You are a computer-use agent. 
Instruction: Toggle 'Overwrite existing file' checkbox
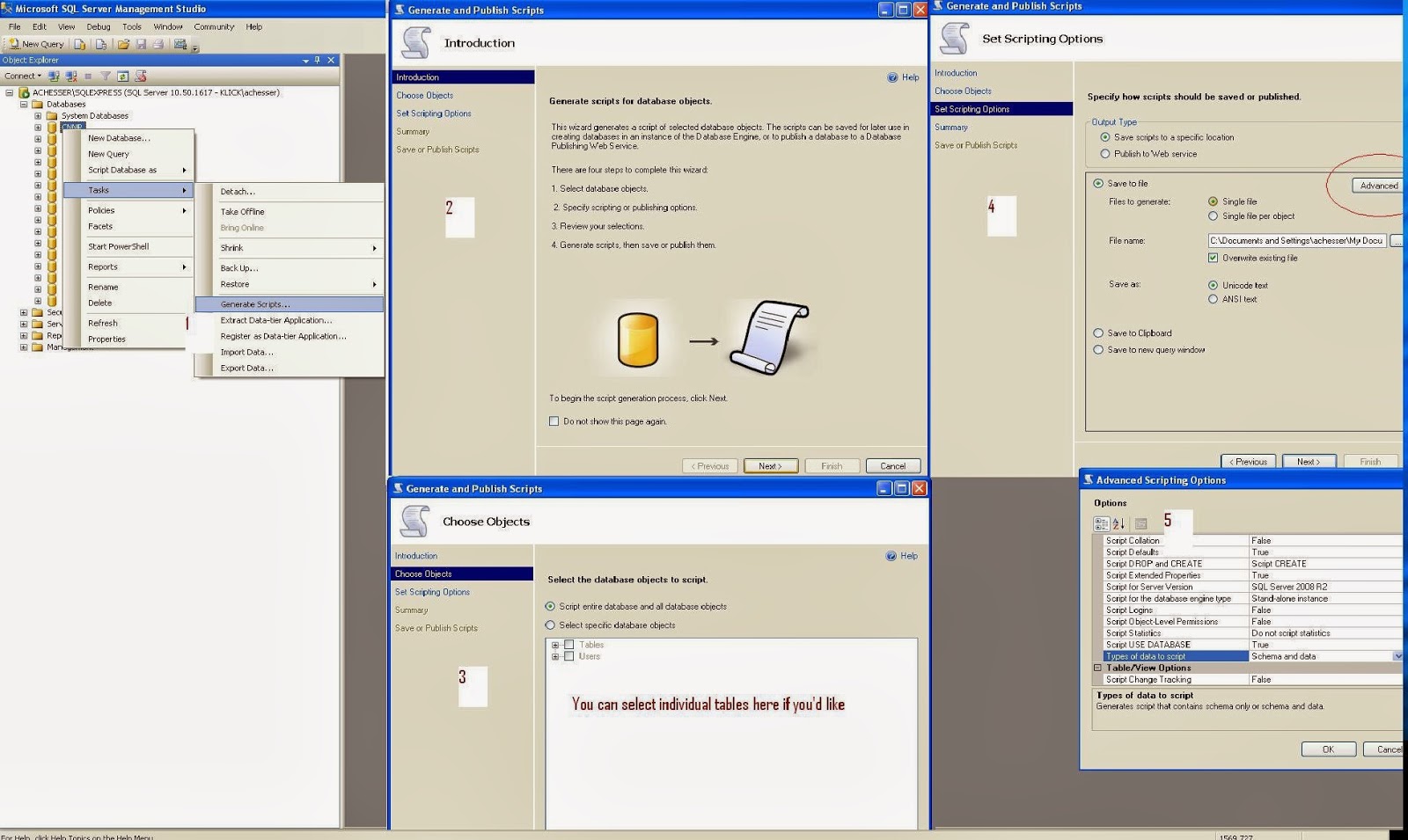[x=1214, y=258]
